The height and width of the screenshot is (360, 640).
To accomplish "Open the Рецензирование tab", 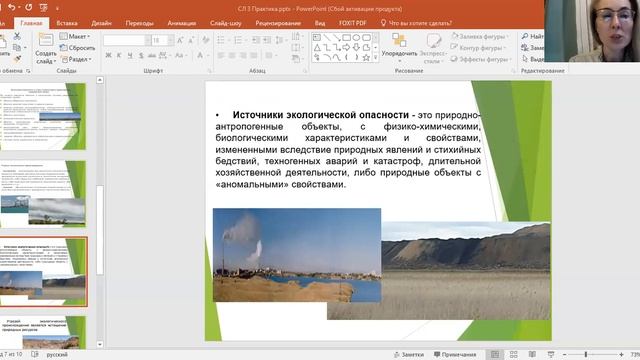I will (278, 23).
